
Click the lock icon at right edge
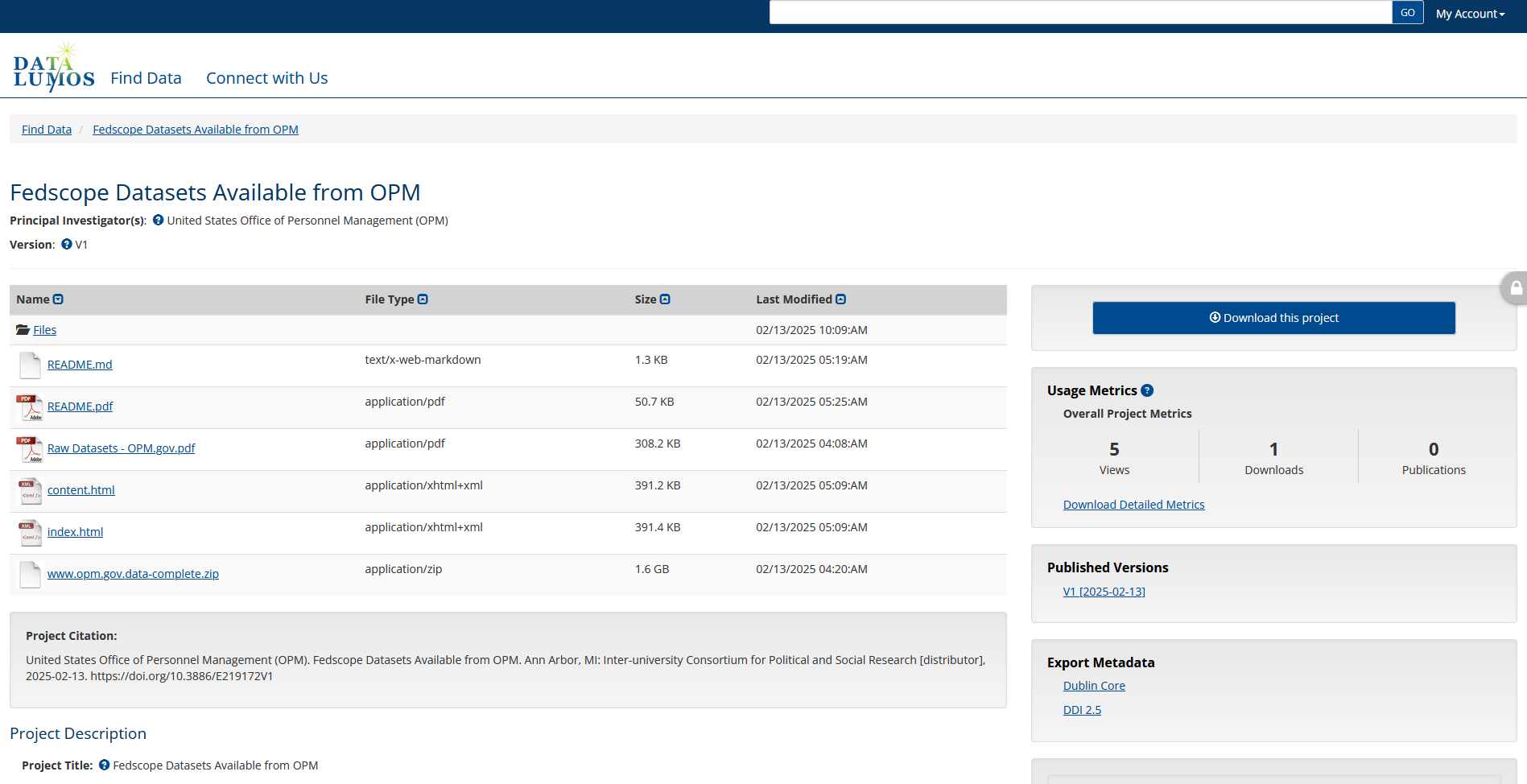[x=1516, y=288]
